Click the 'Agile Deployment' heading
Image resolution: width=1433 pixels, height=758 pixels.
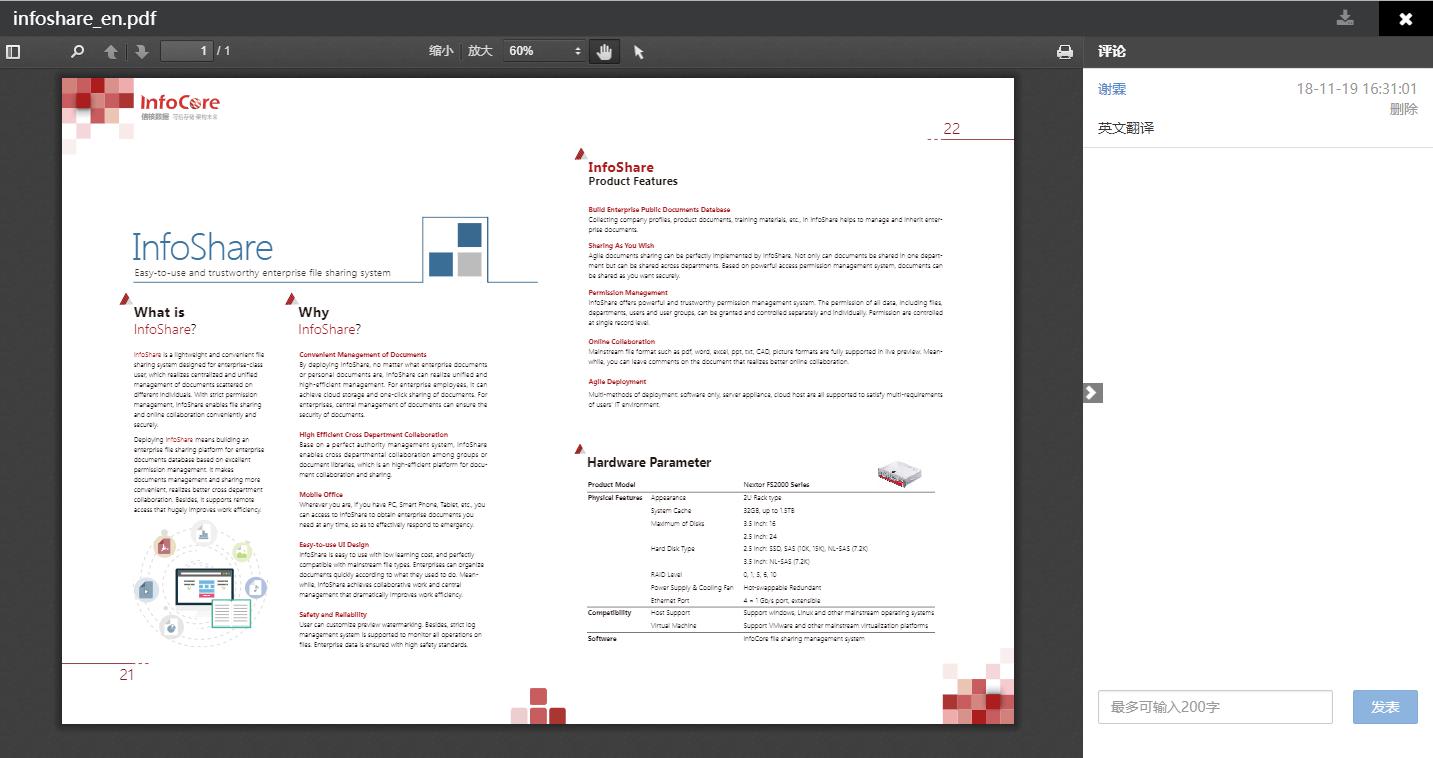(x=617, y=381)
